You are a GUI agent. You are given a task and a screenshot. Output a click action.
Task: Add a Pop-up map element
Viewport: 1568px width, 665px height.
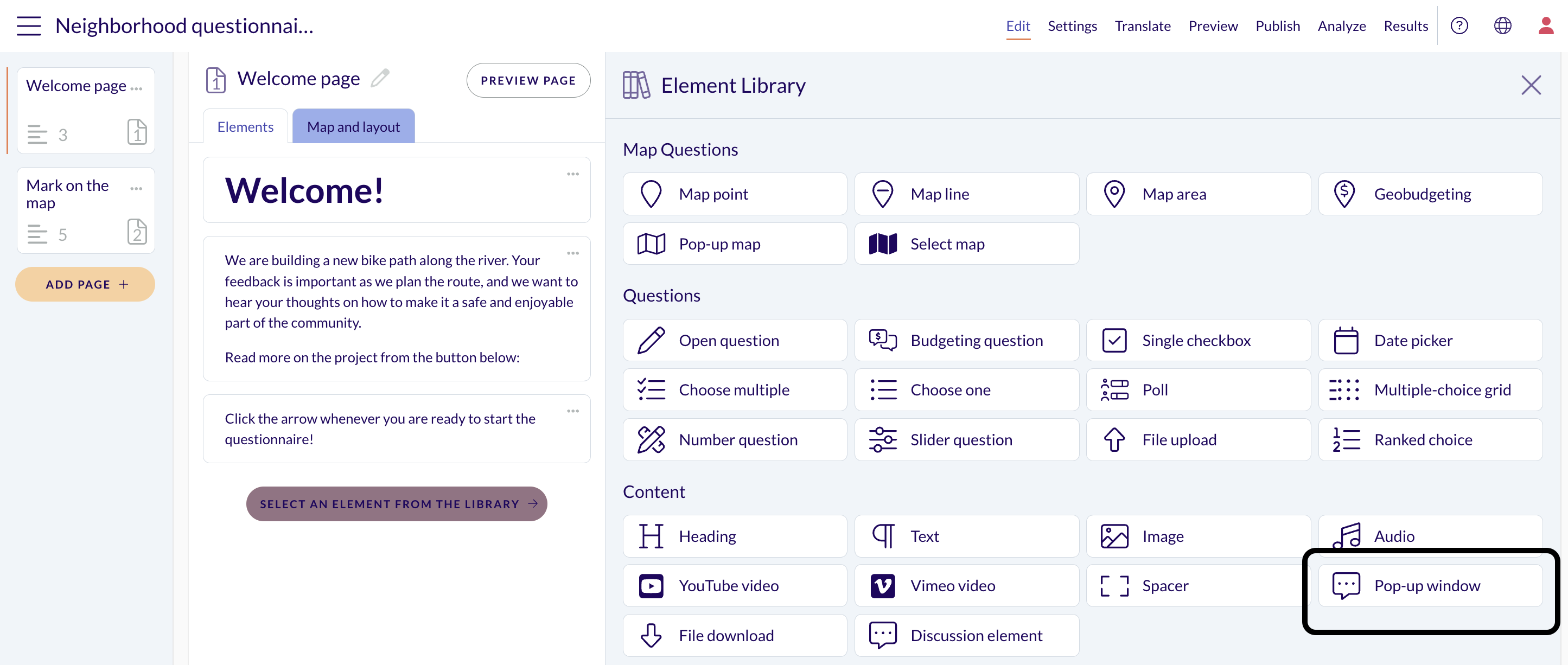(x=735, y=244)
